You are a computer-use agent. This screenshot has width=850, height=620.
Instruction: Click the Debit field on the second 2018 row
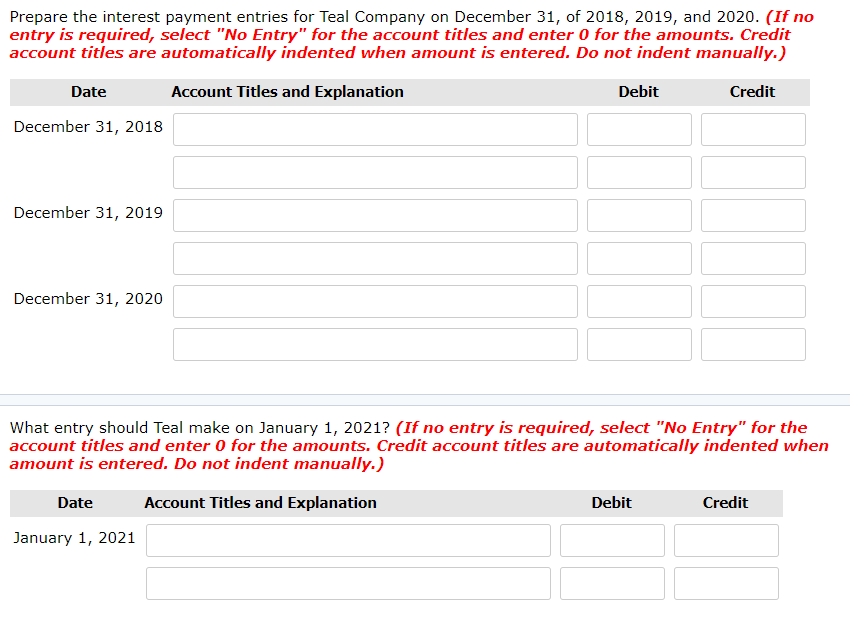point(638,171)
